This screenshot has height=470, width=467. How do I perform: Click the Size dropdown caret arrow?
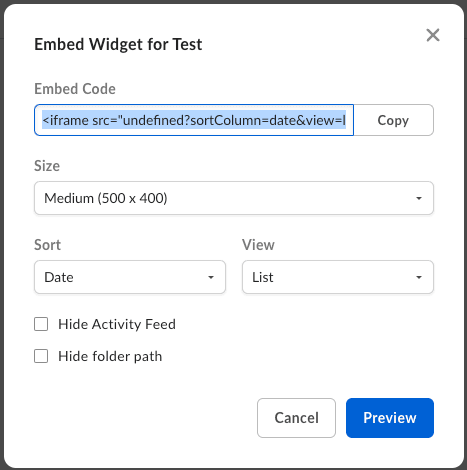(x=419, y=198)
